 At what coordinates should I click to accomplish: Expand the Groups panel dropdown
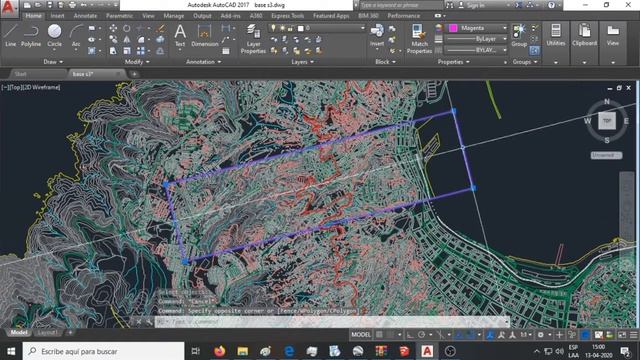click(x=525, y=62)
